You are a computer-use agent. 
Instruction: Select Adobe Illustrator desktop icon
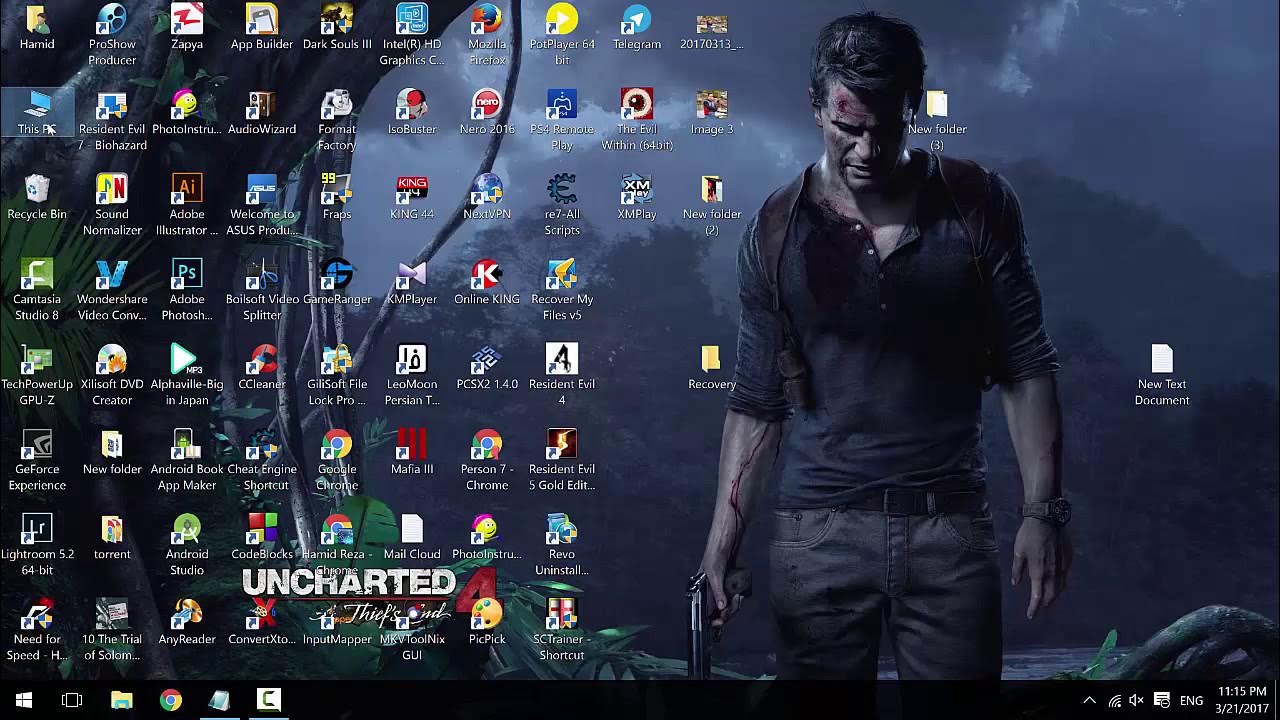coord(187,204)
